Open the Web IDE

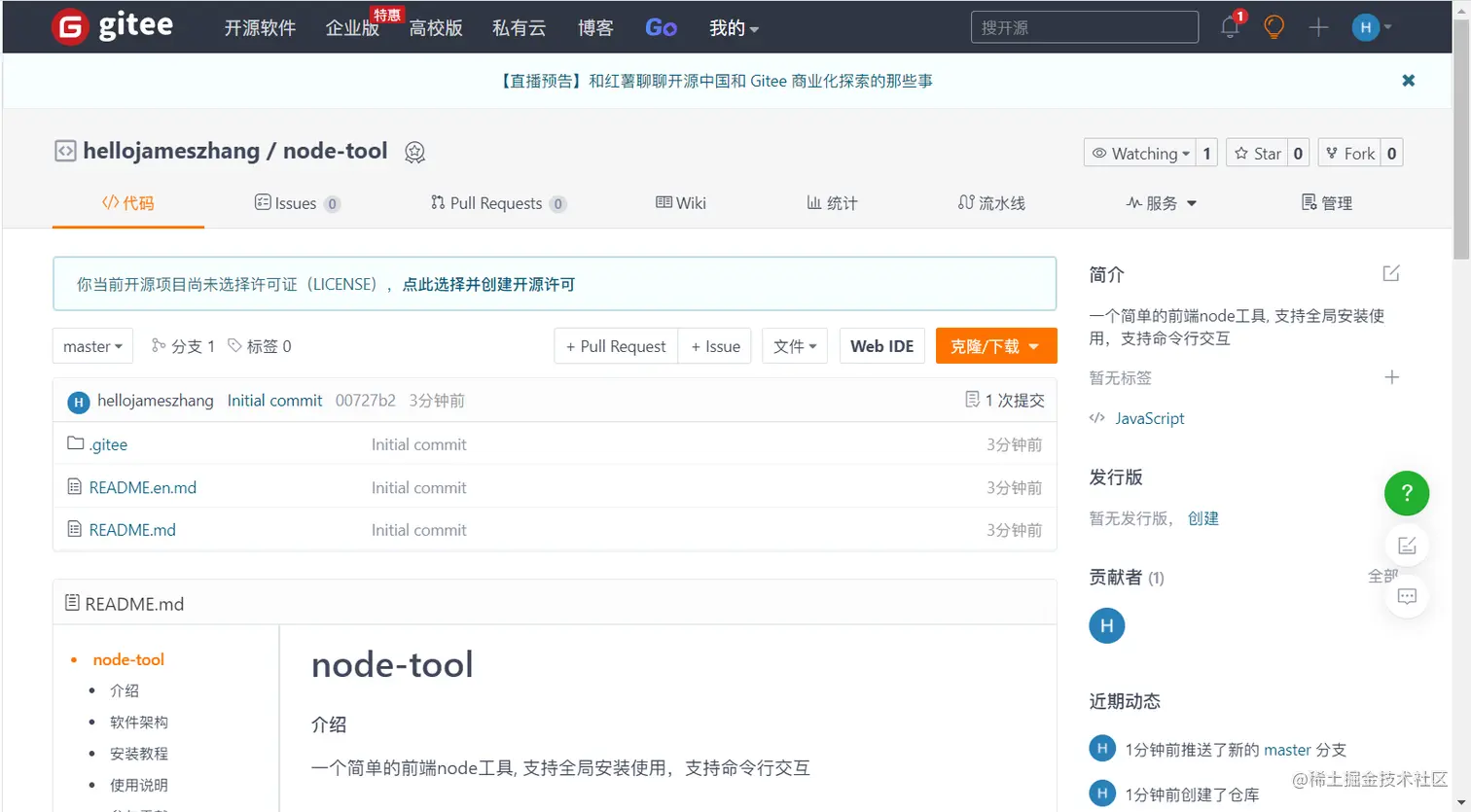pyautogui.click(x=881, y=346)
